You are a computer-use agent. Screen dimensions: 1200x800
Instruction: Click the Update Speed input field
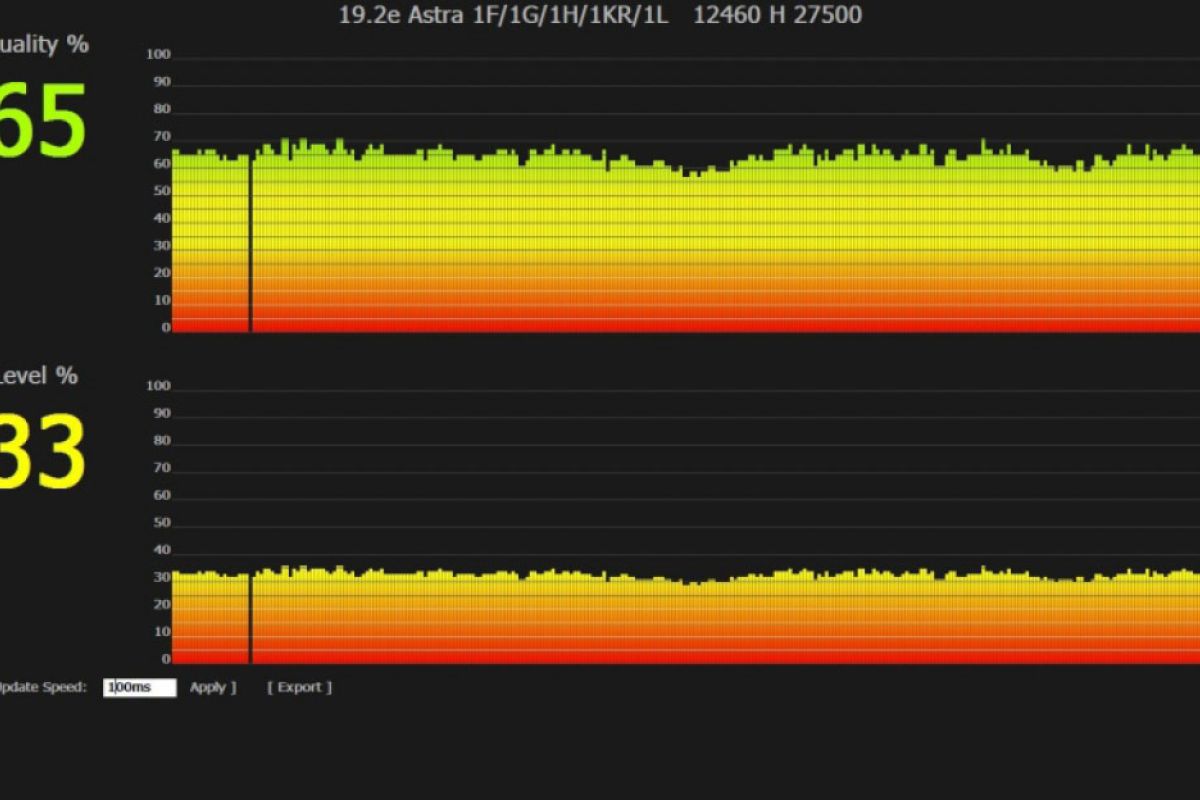(x=140, y=688)
